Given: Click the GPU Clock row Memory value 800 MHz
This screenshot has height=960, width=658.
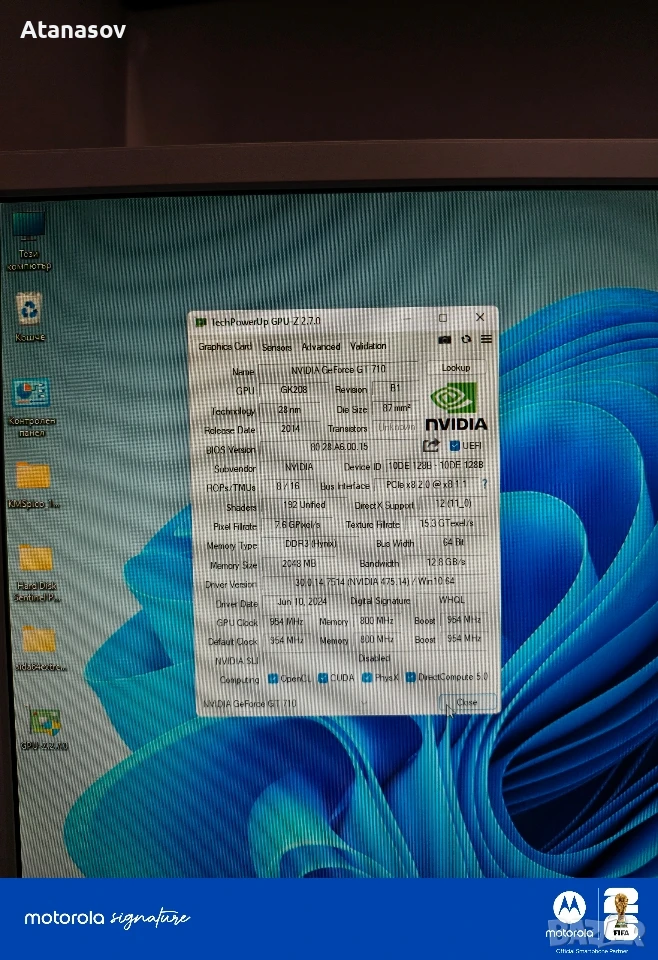Looking at the screenshot, I should (376, 620).
